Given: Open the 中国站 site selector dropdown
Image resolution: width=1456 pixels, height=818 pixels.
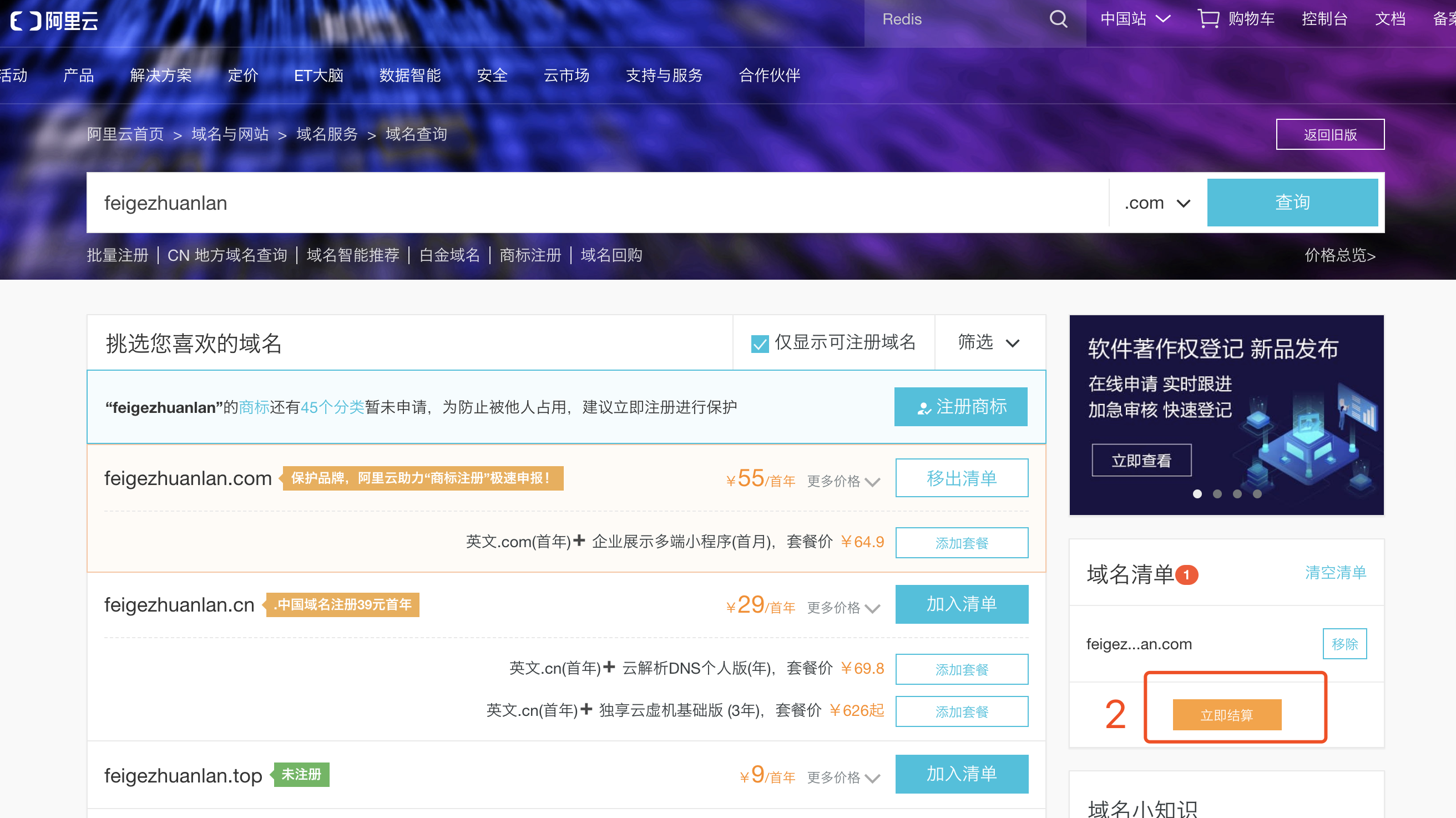Looking at the screenshot, I should [x=1135, y=19].
